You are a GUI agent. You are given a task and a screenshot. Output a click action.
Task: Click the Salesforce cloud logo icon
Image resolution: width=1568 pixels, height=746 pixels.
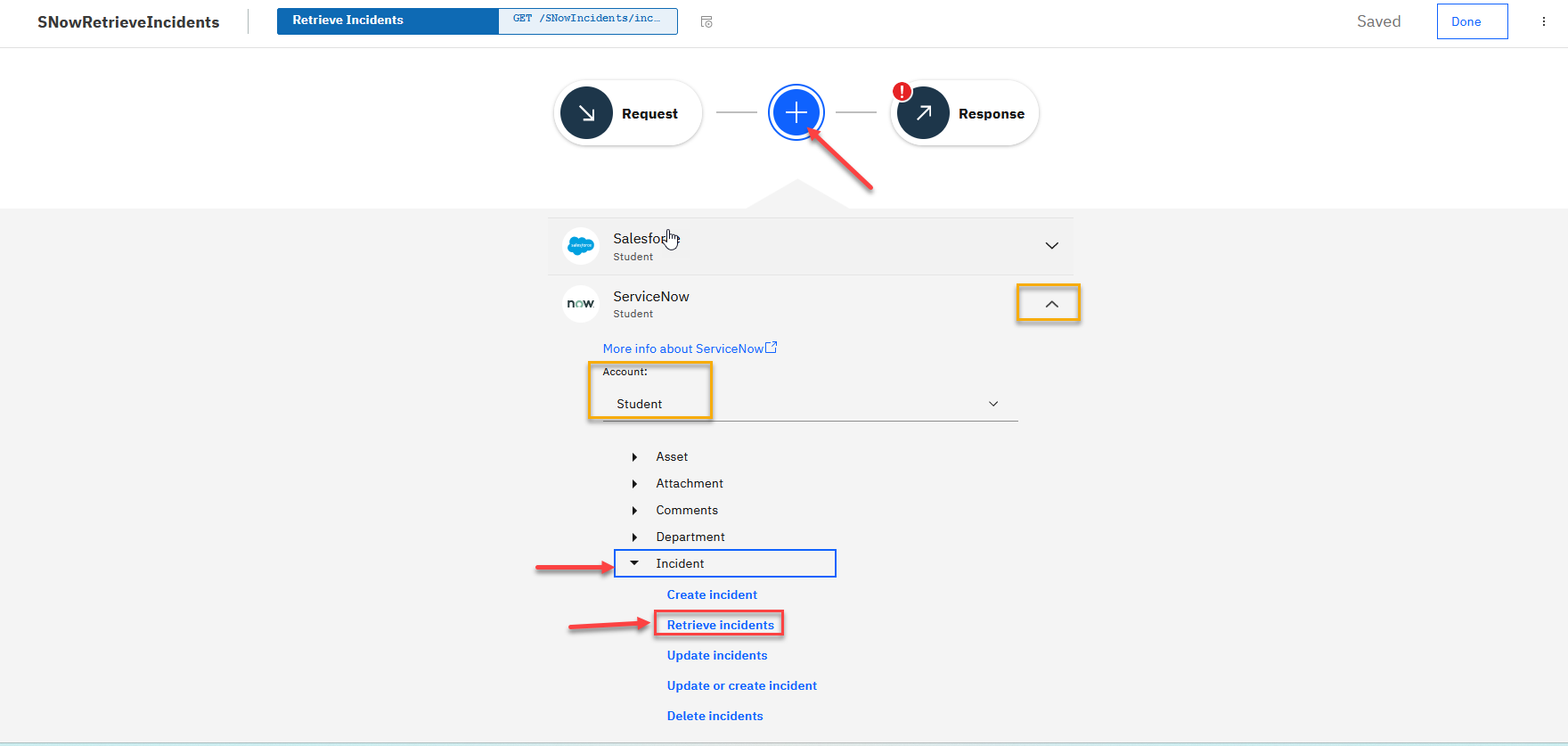tap(581, 246)
